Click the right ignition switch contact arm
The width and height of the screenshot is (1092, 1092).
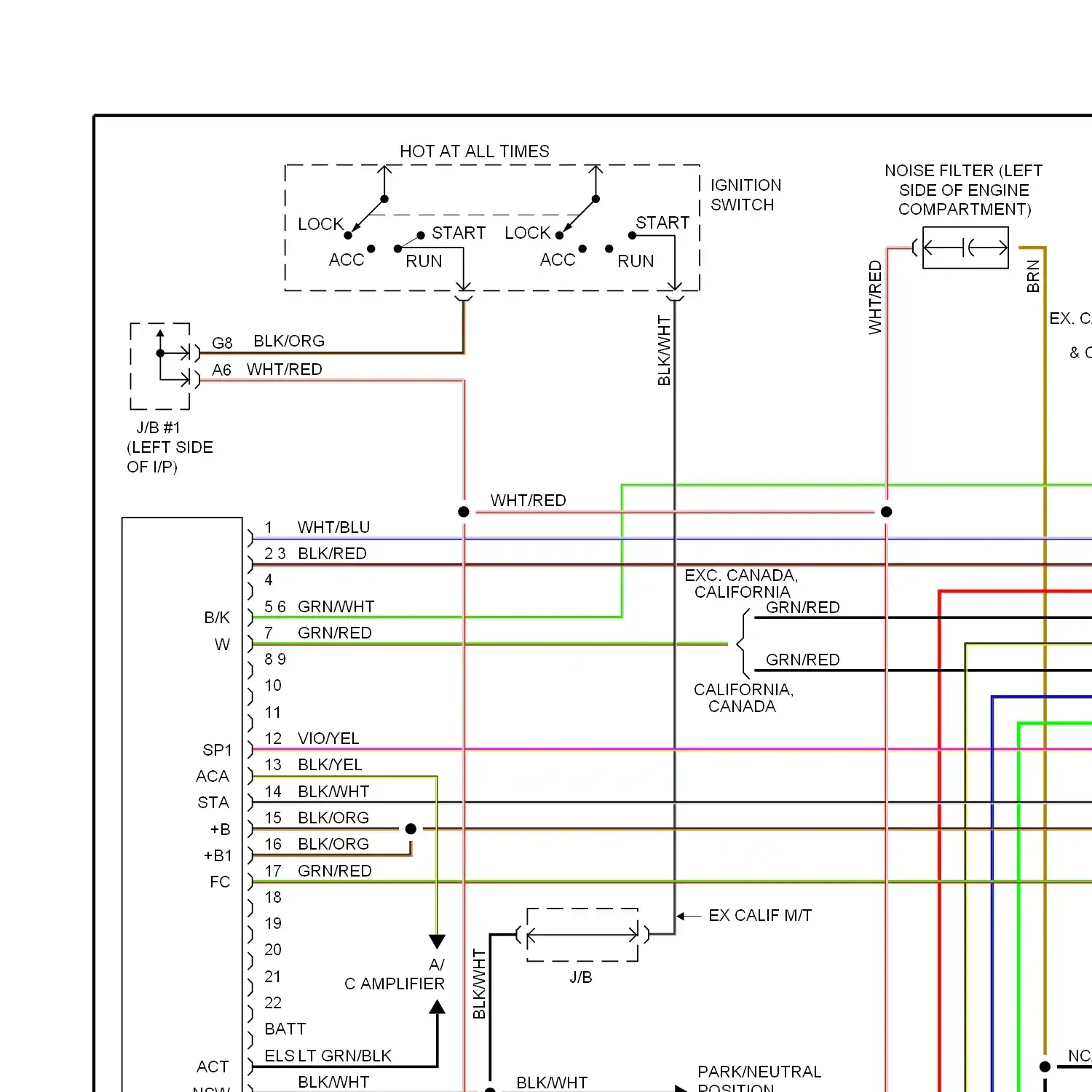(x=579, y=216)
